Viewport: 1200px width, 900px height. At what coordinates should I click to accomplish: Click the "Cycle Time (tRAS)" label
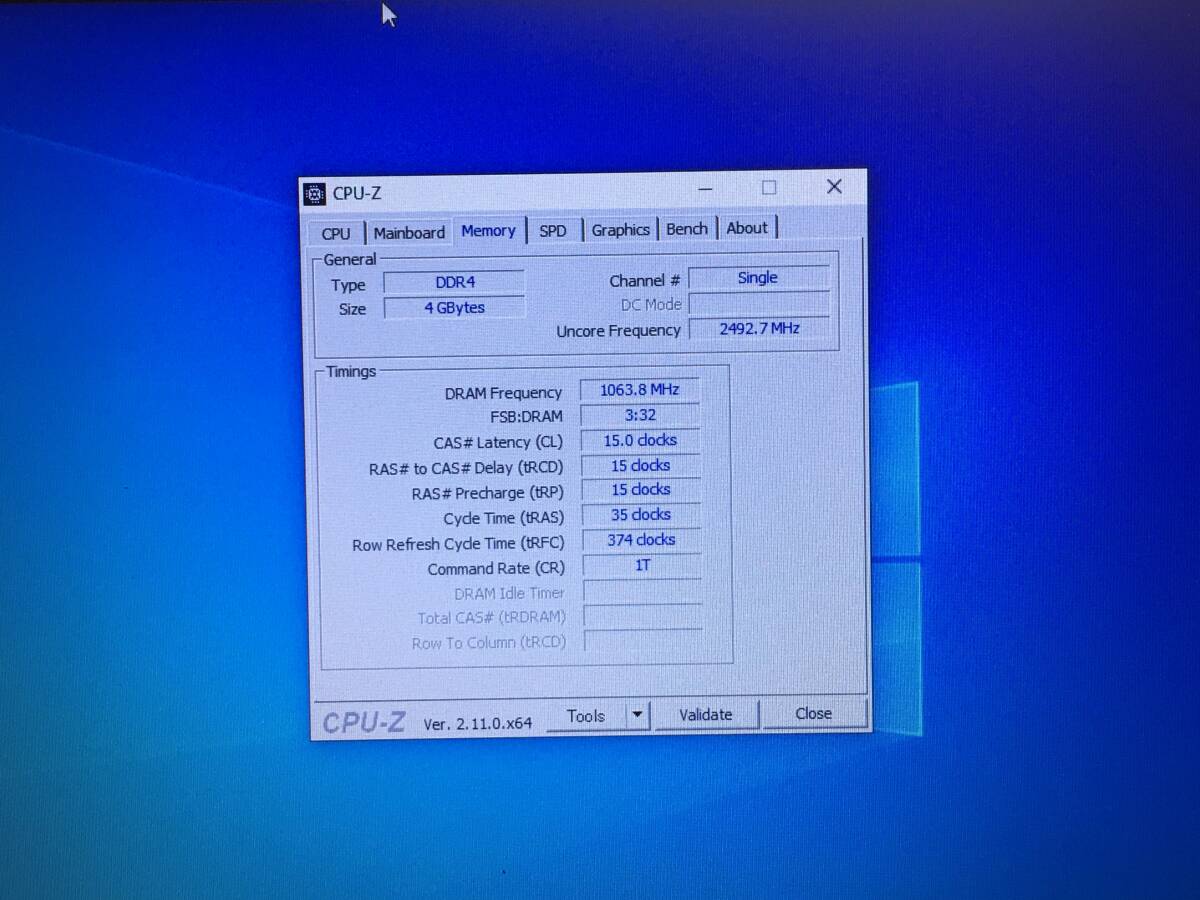click(x=504, y=518)
